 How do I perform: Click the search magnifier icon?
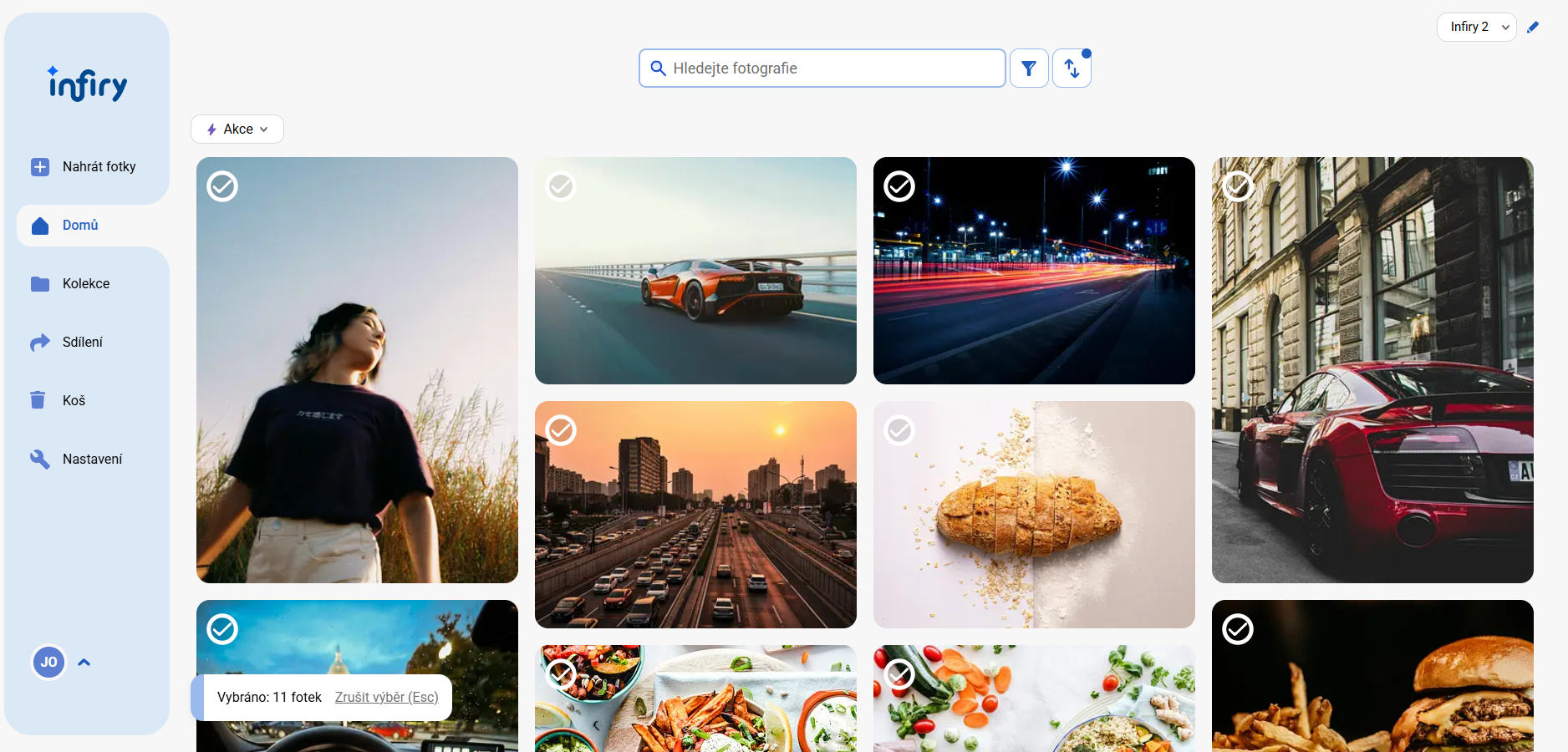[658, 69]
